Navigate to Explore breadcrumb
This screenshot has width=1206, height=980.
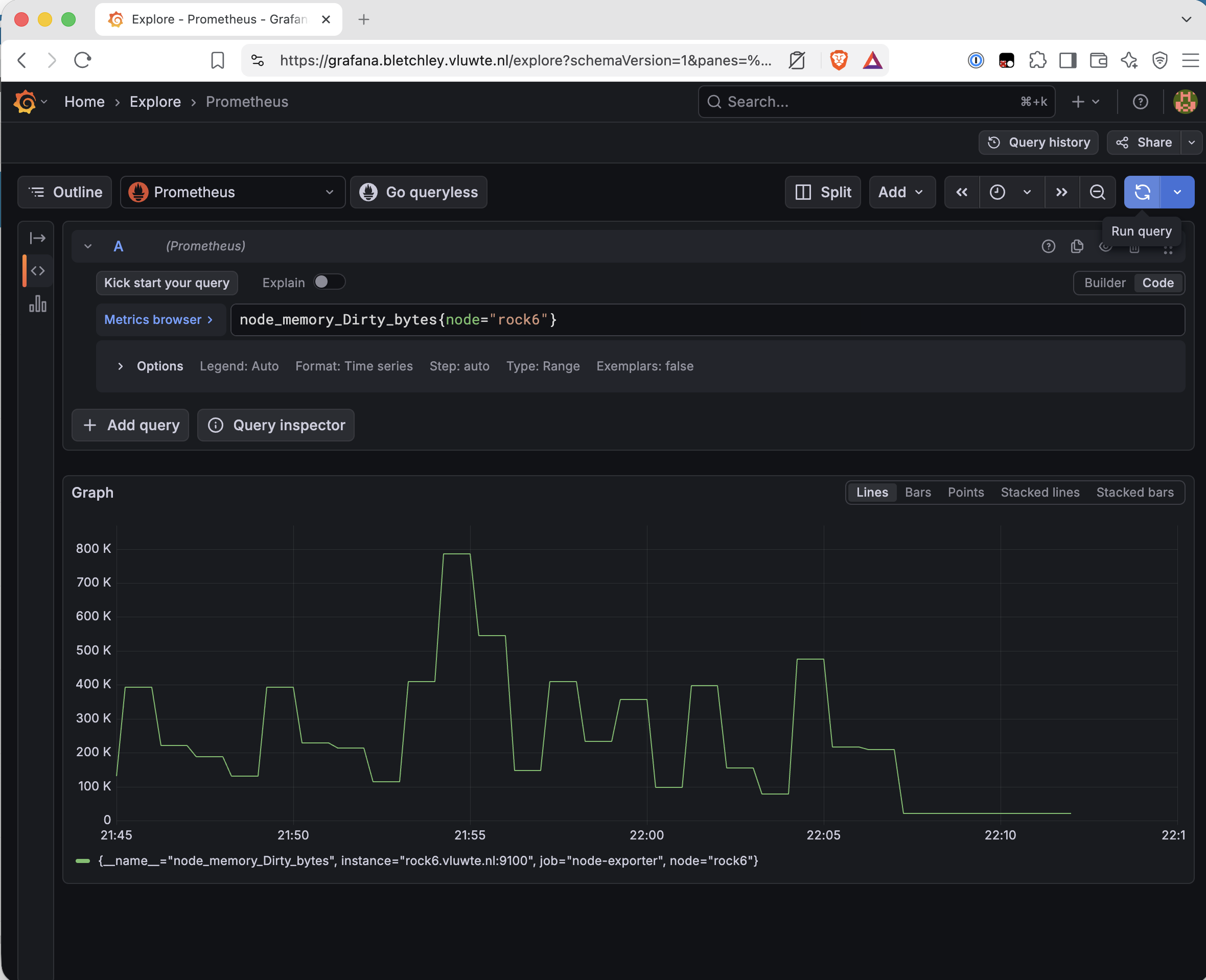coord(155,102)
